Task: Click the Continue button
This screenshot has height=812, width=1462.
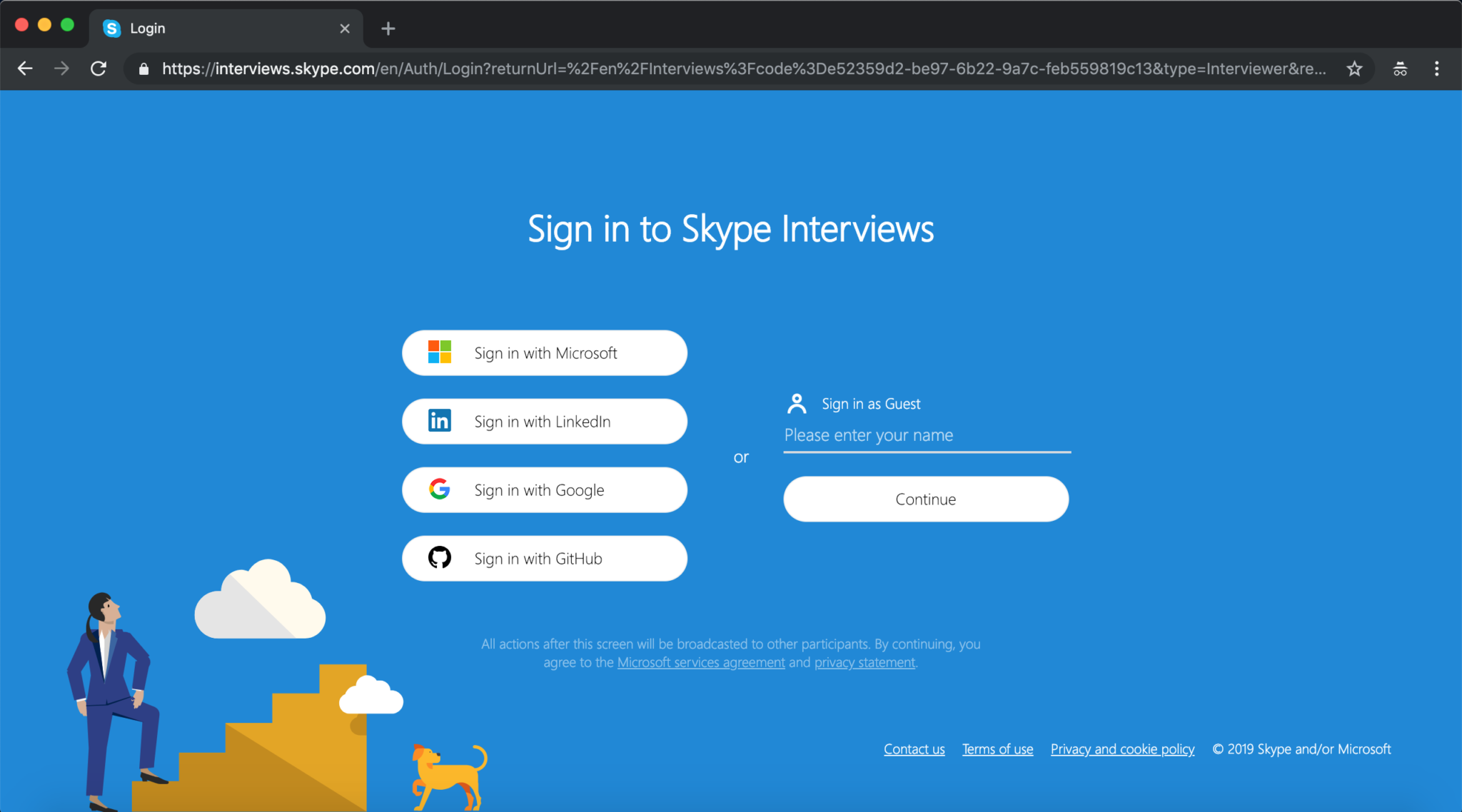Action: click(926, 499)
